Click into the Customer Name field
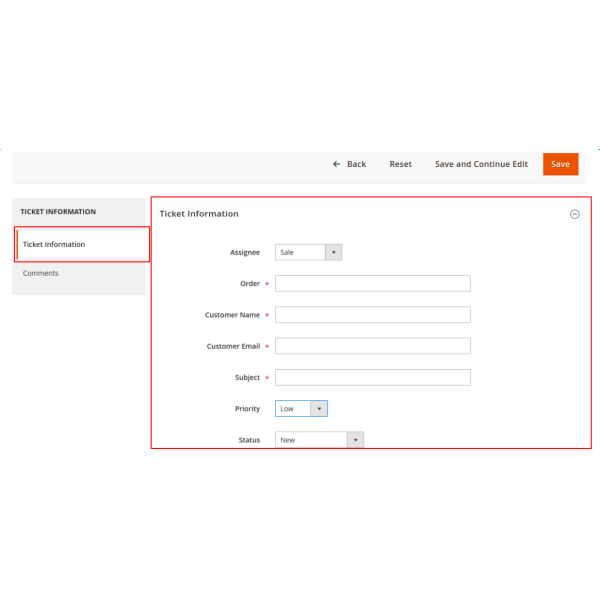 click(x=372, y=315)
